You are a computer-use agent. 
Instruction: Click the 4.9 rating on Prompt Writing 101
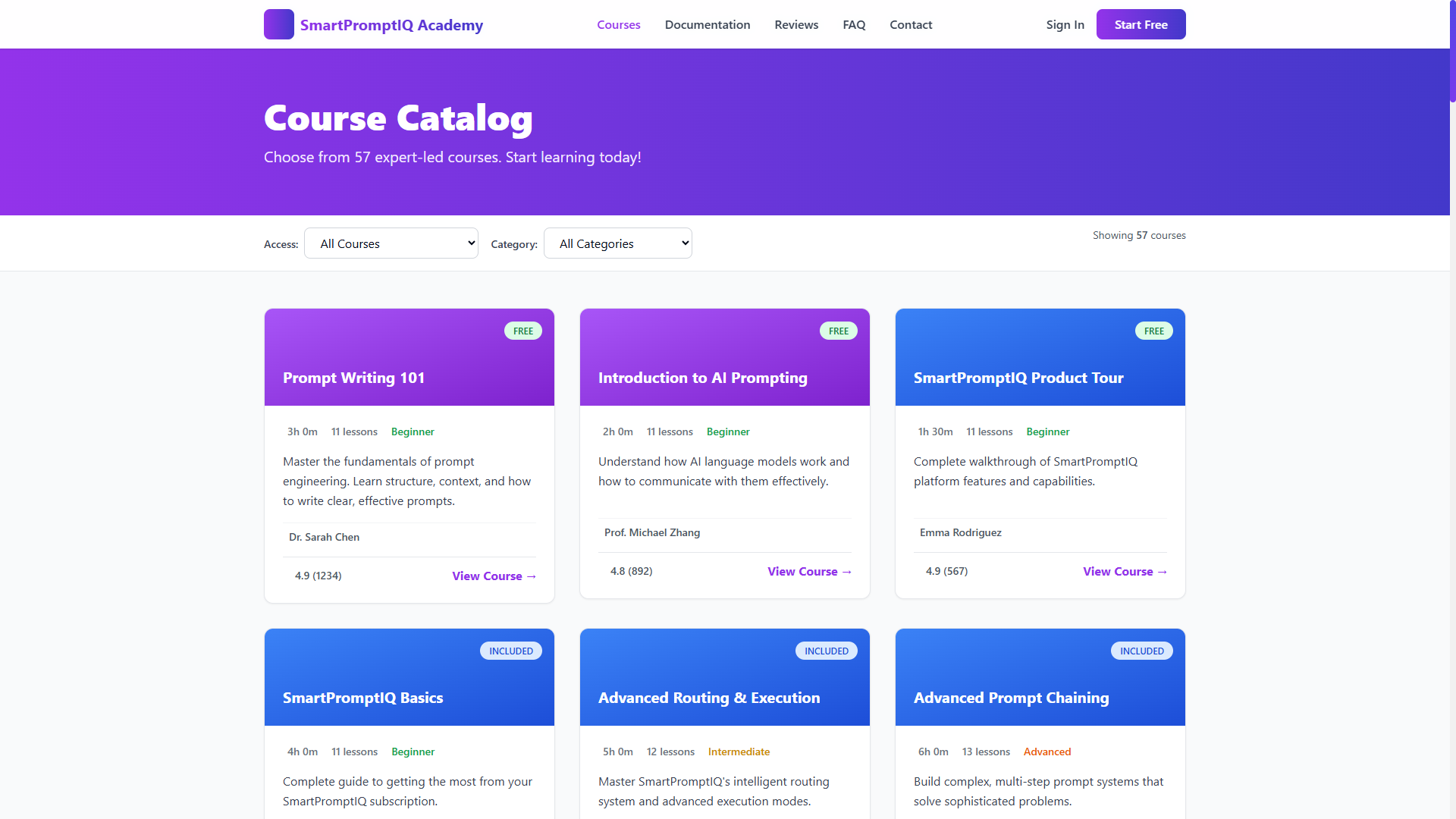tap(318, 576)
